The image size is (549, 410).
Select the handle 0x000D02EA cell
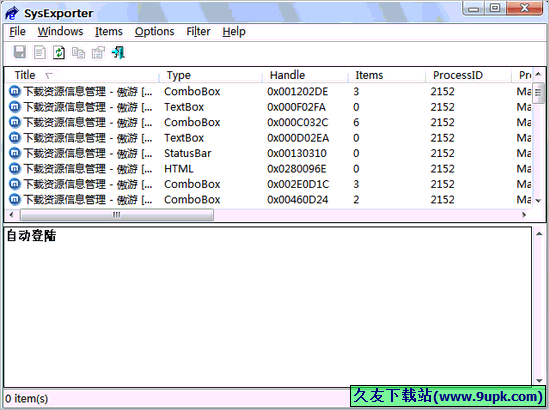tap(298, 138)
